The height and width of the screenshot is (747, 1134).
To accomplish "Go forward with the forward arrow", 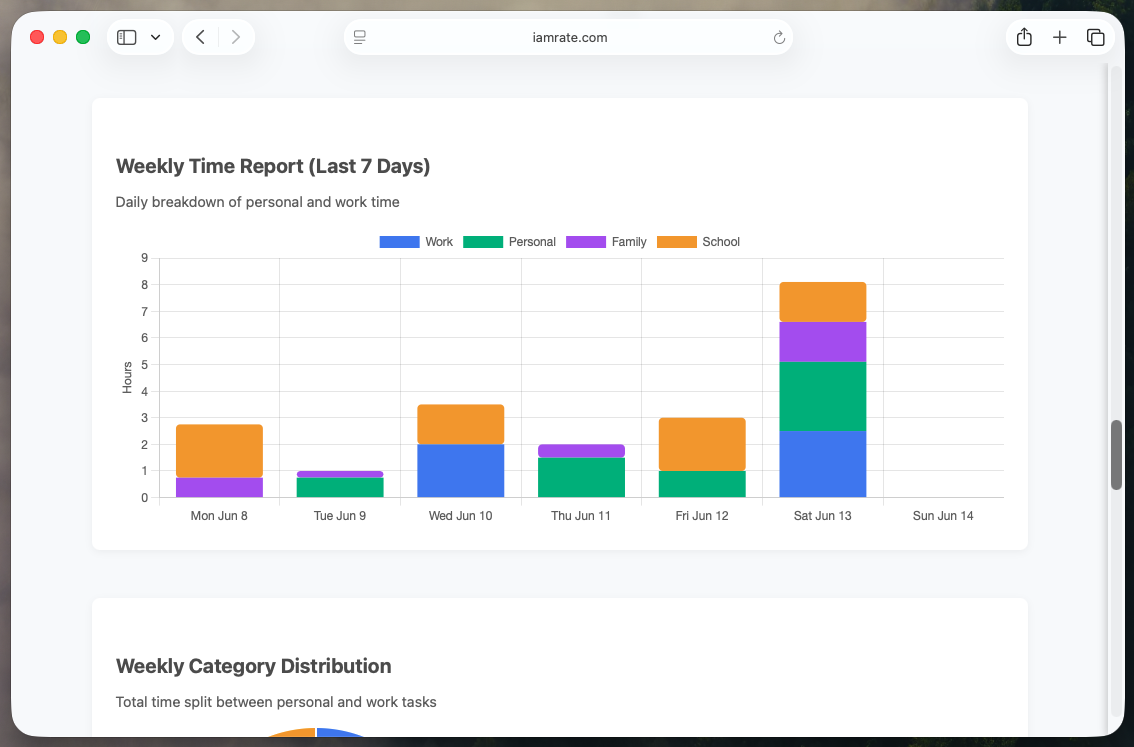I will (x=236, y=37).
